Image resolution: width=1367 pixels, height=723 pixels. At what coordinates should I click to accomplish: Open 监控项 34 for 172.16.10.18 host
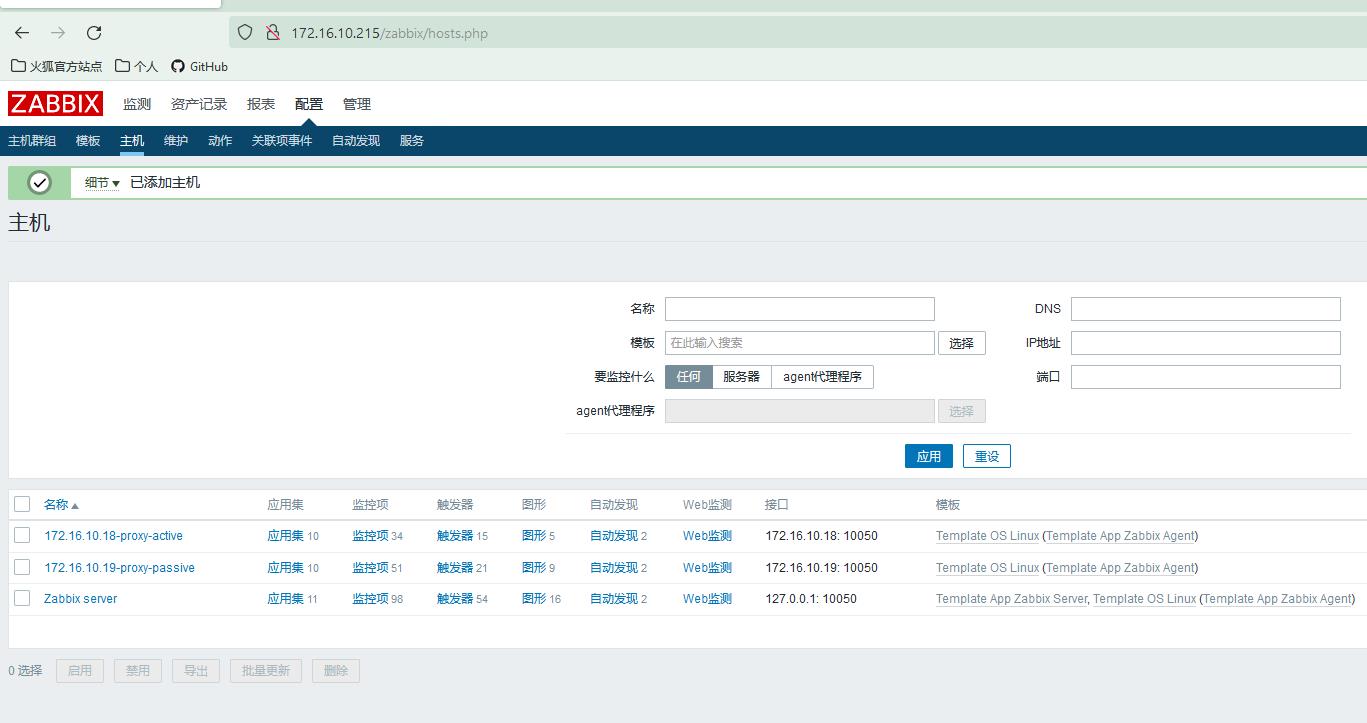[370, 536]
